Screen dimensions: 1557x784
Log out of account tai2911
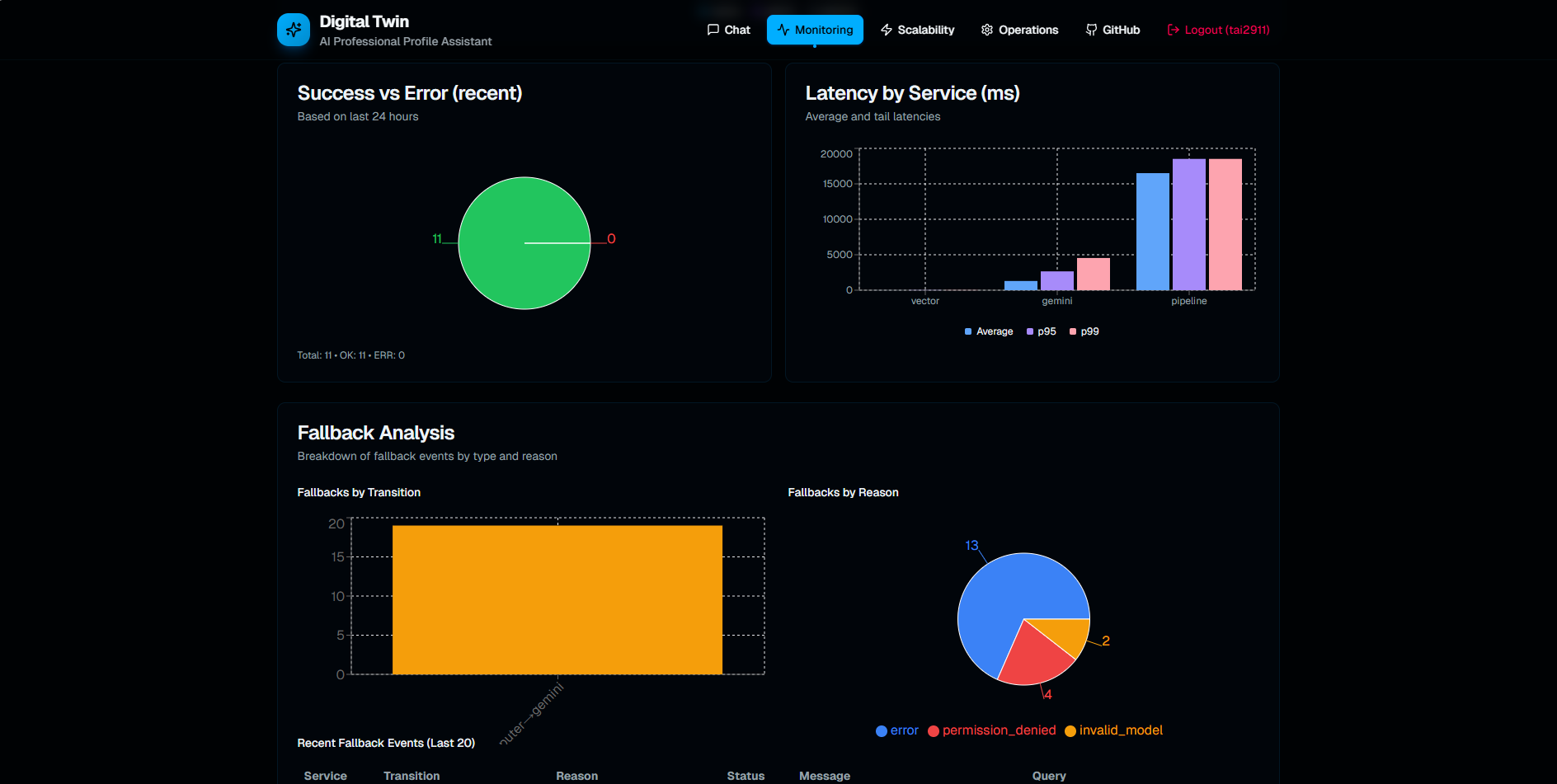(x=1219, y=29)
